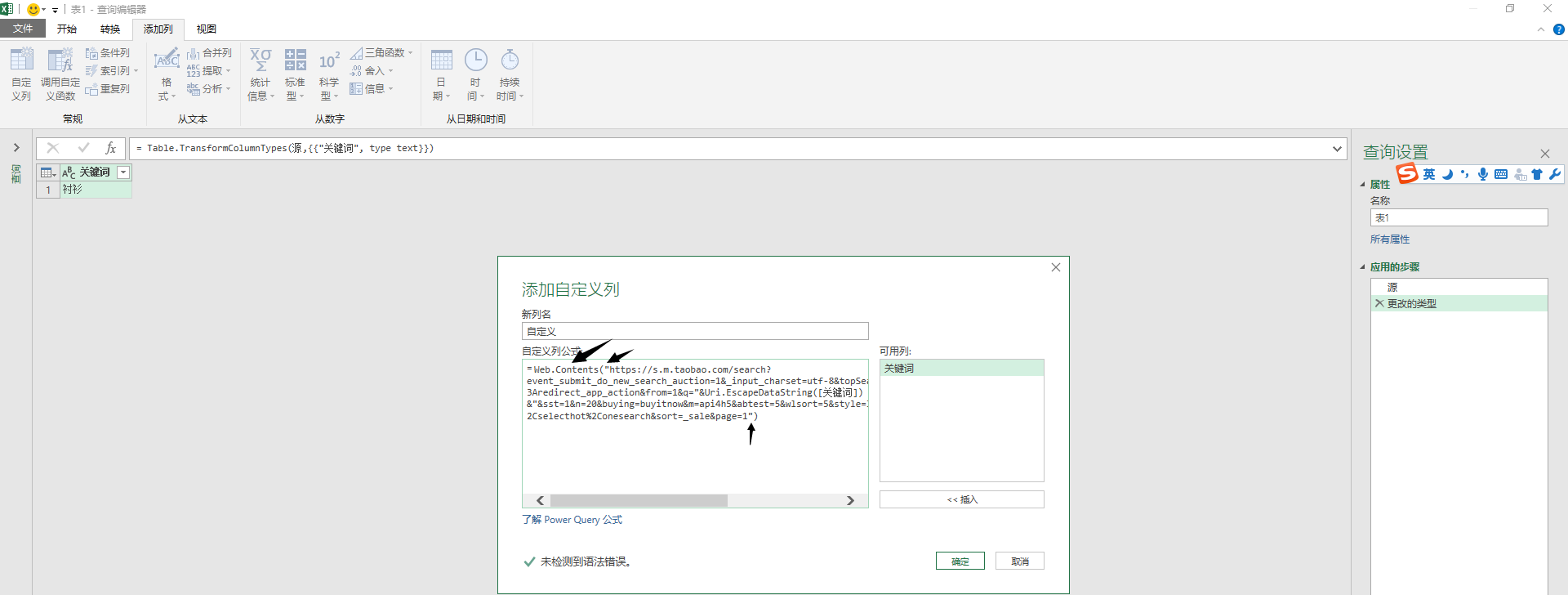Open the help question mark icon
The width and height of the screenshot is (1568, 595).
point(1558,29)
